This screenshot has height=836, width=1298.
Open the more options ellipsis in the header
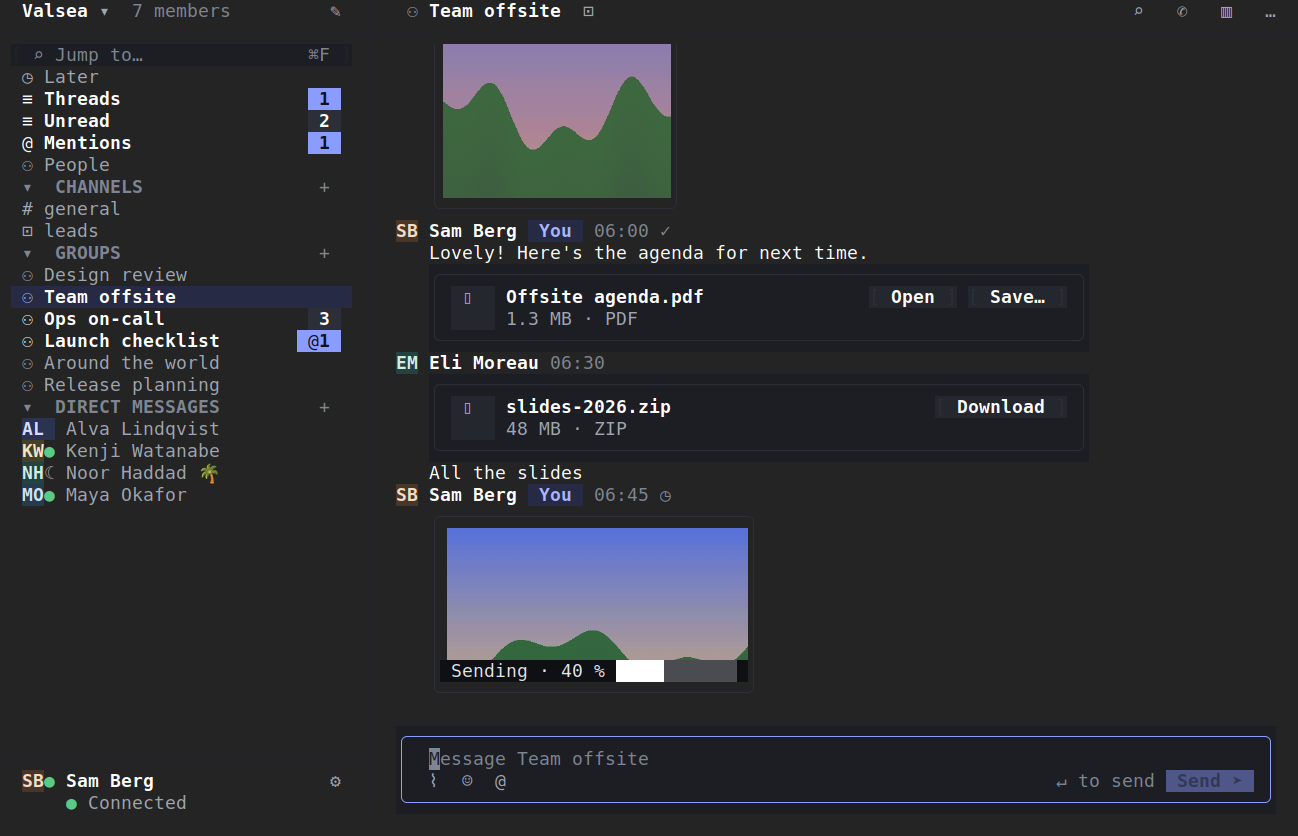pyautogui.click(x=1270, y=12)
